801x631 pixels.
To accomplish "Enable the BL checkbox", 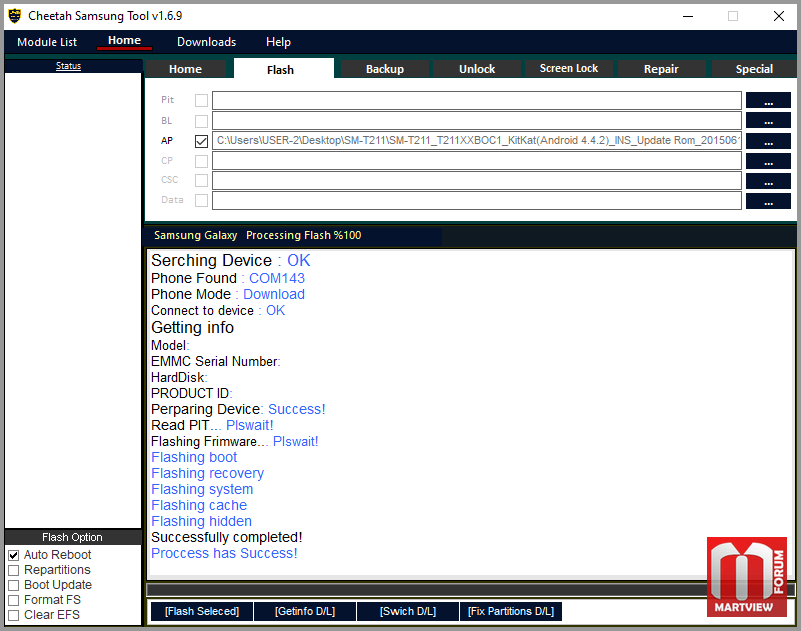I will click(201, 121).
